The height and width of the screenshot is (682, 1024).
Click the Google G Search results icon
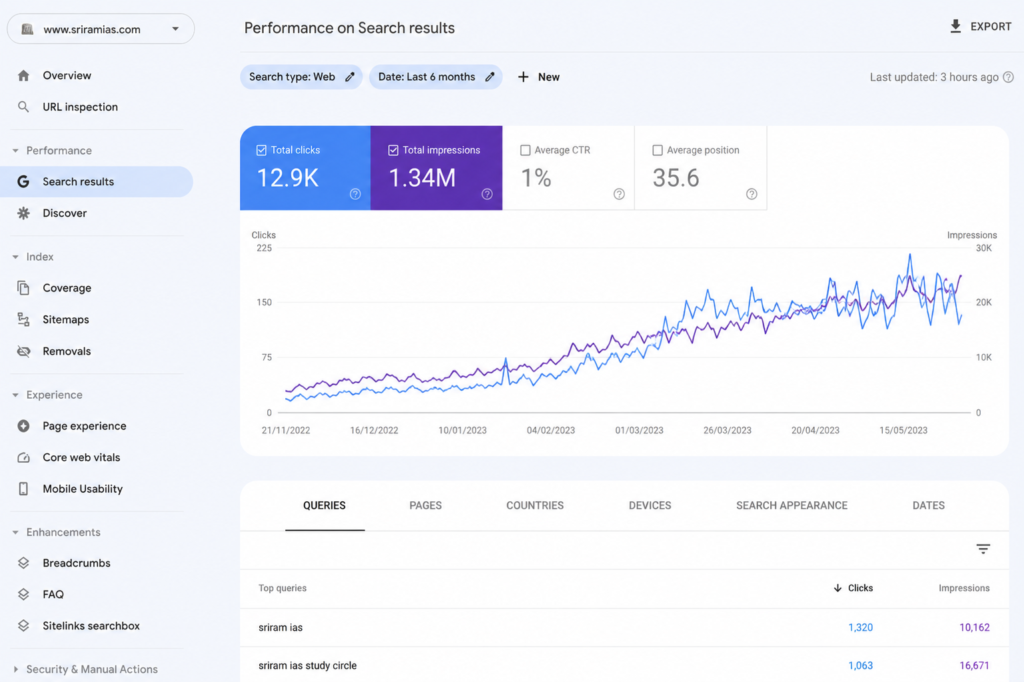(x=24, y=182)
